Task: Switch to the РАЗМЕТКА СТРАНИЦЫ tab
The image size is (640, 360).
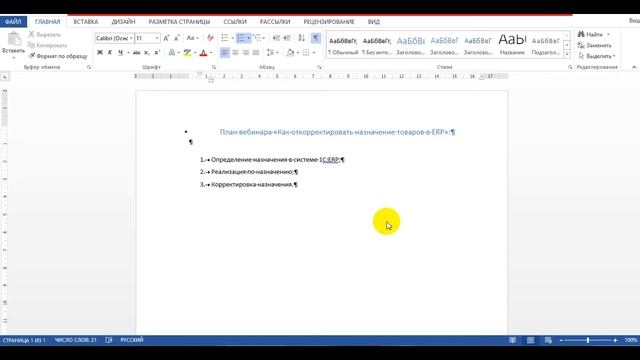Action: pyautogui.click(x=179, y=22)
